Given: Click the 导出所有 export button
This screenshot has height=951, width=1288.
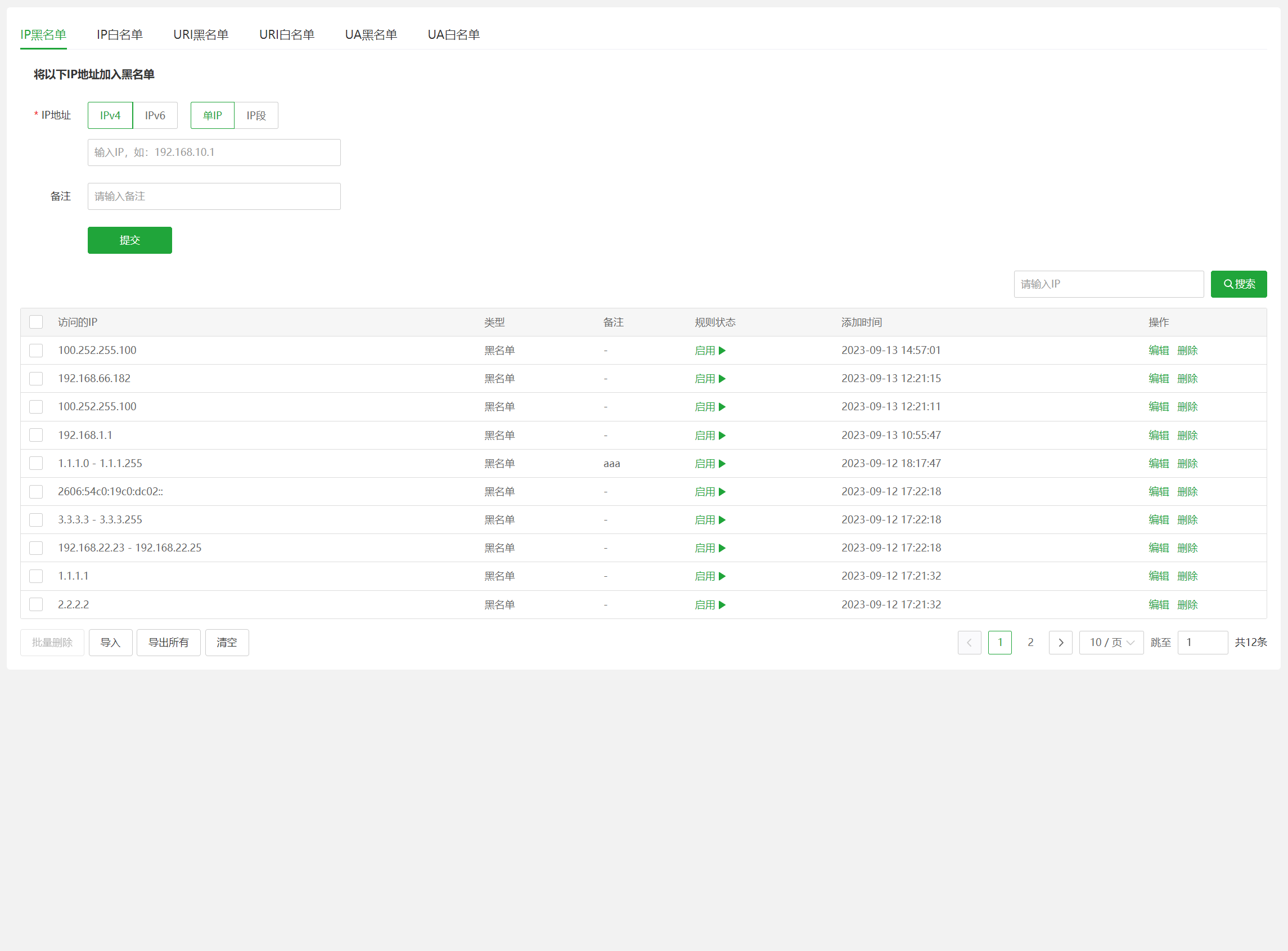Looking at the screenshot, I should [x=168, y=643].
